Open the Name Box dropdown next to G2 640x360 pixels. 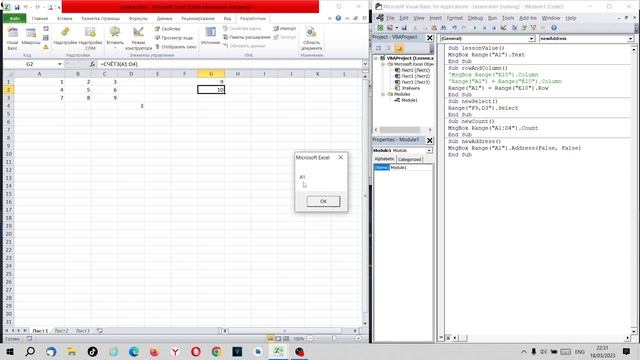[x=60, y=64]
